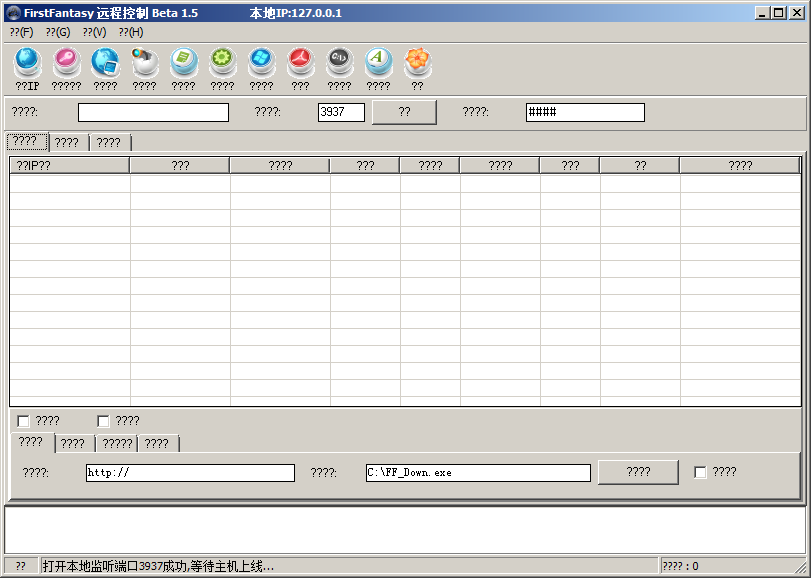Click the Windows logo toolbar icon
Image resolution: width=811 pixels, height=578 pixels.
261,62
